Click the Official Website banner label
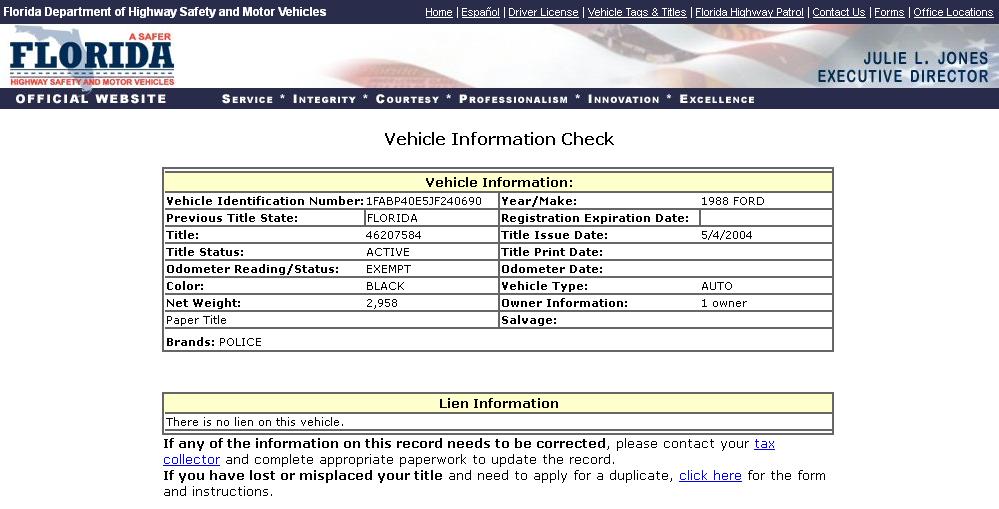The image size is (999, 509). tap(91, 99)
